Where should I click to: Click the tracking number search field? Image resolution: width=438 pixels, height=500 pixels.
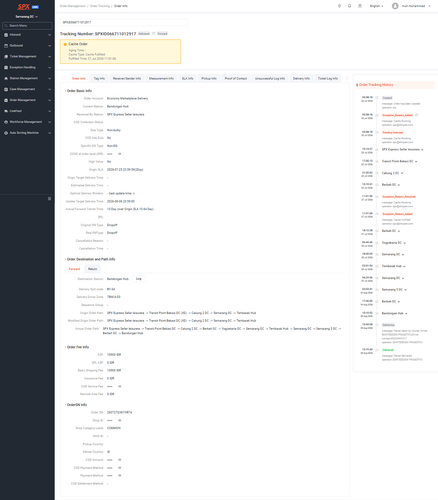point(124,22)
